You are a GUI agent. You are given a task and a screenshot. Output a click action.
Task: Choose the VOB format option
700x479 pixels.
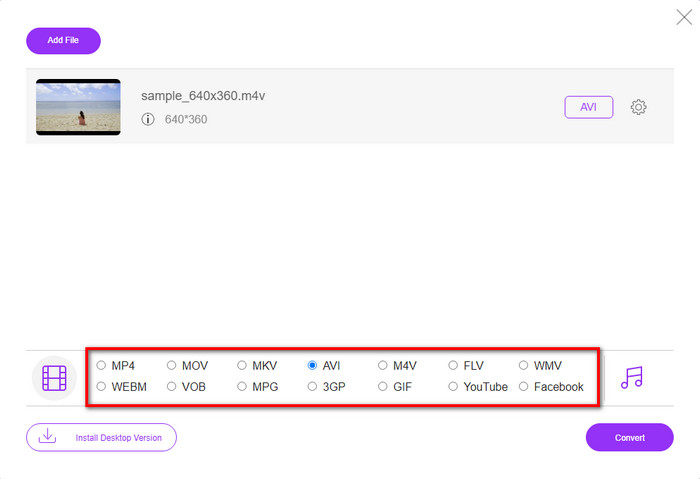171,386
